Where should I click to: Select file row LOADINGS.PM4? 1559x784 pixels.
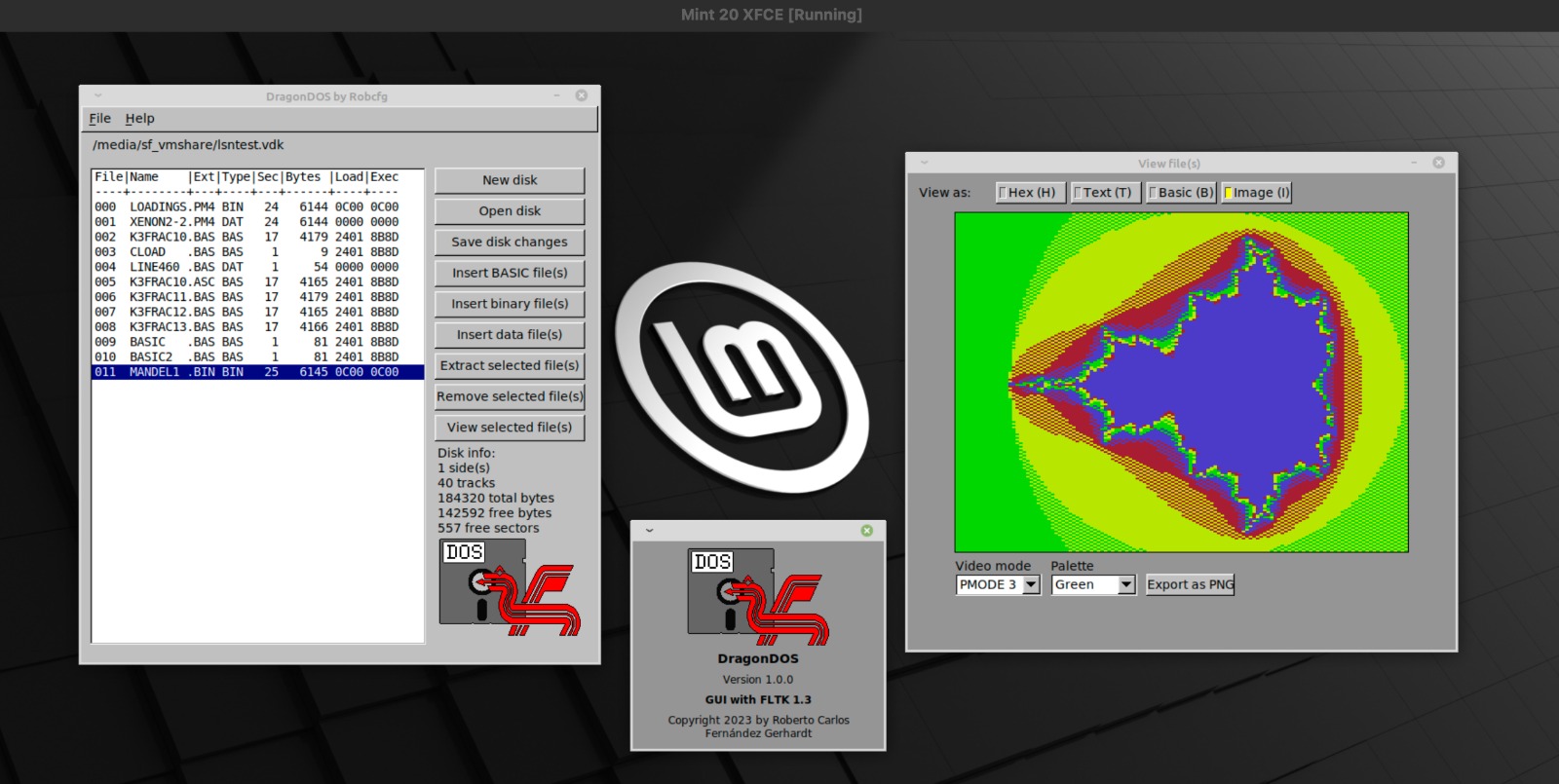coord(258,206)
